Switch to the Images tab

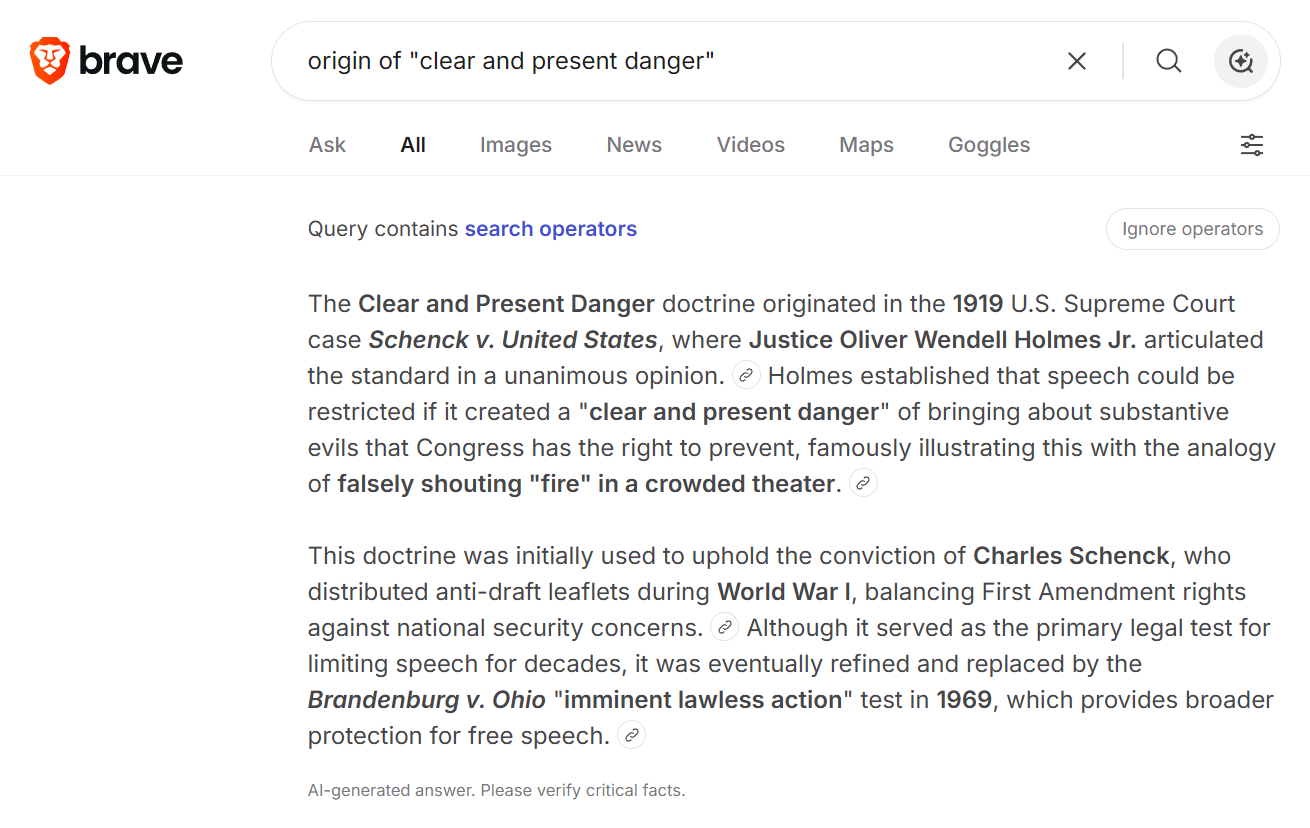point(516,145)
